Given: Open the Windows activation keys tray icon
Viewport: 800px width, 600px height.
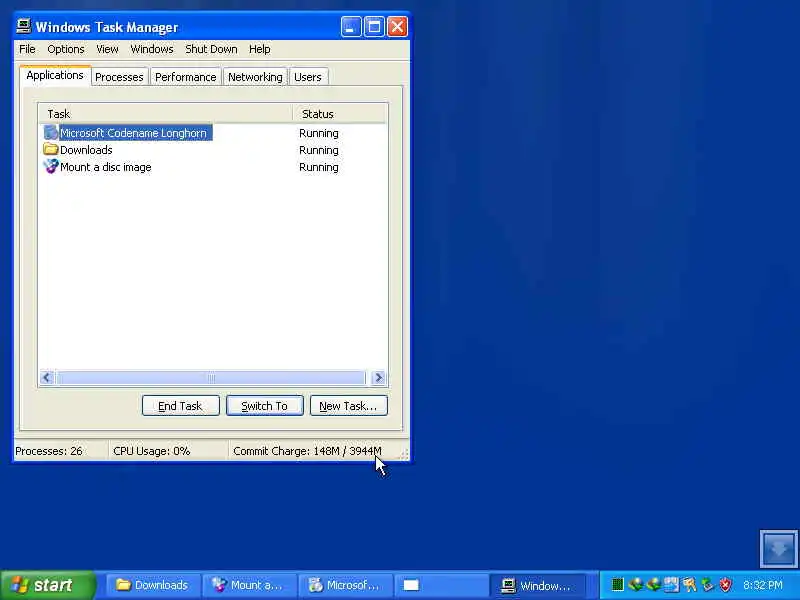Looking at the screenshot, I should [690, 585].
